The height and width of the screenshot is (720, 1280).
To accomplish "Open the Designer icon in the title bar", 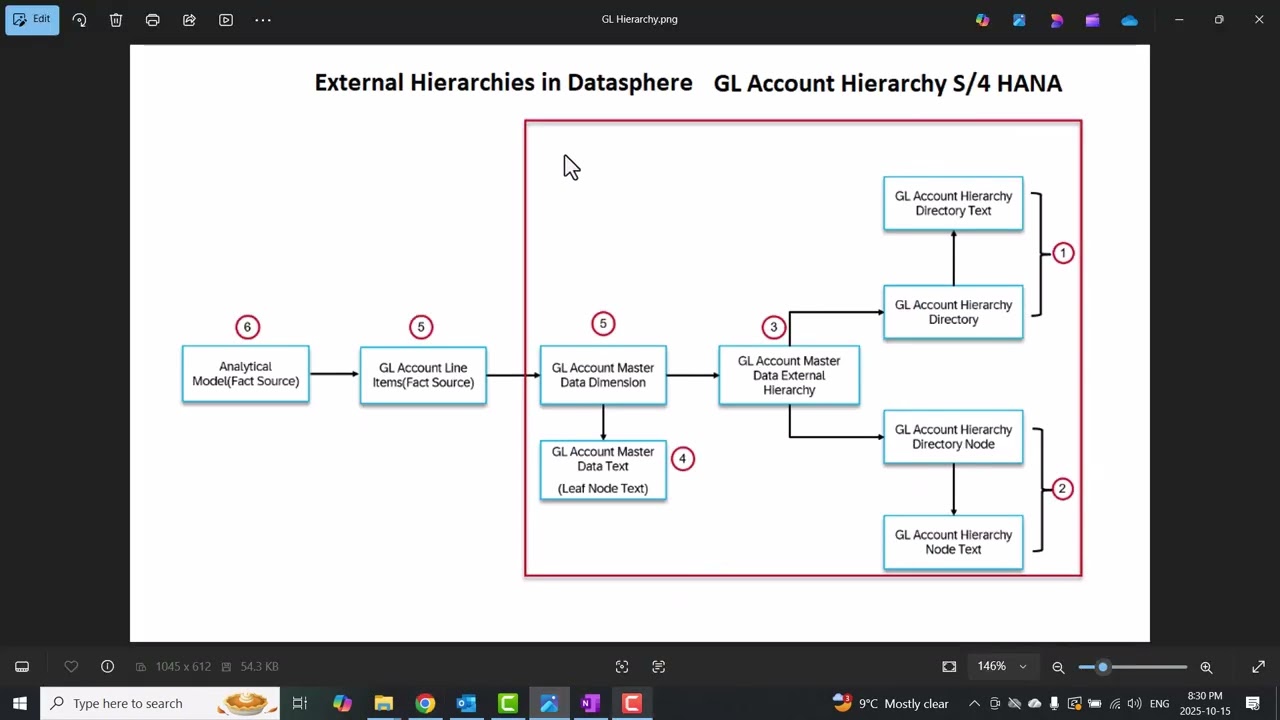I will click(1019, 20).
